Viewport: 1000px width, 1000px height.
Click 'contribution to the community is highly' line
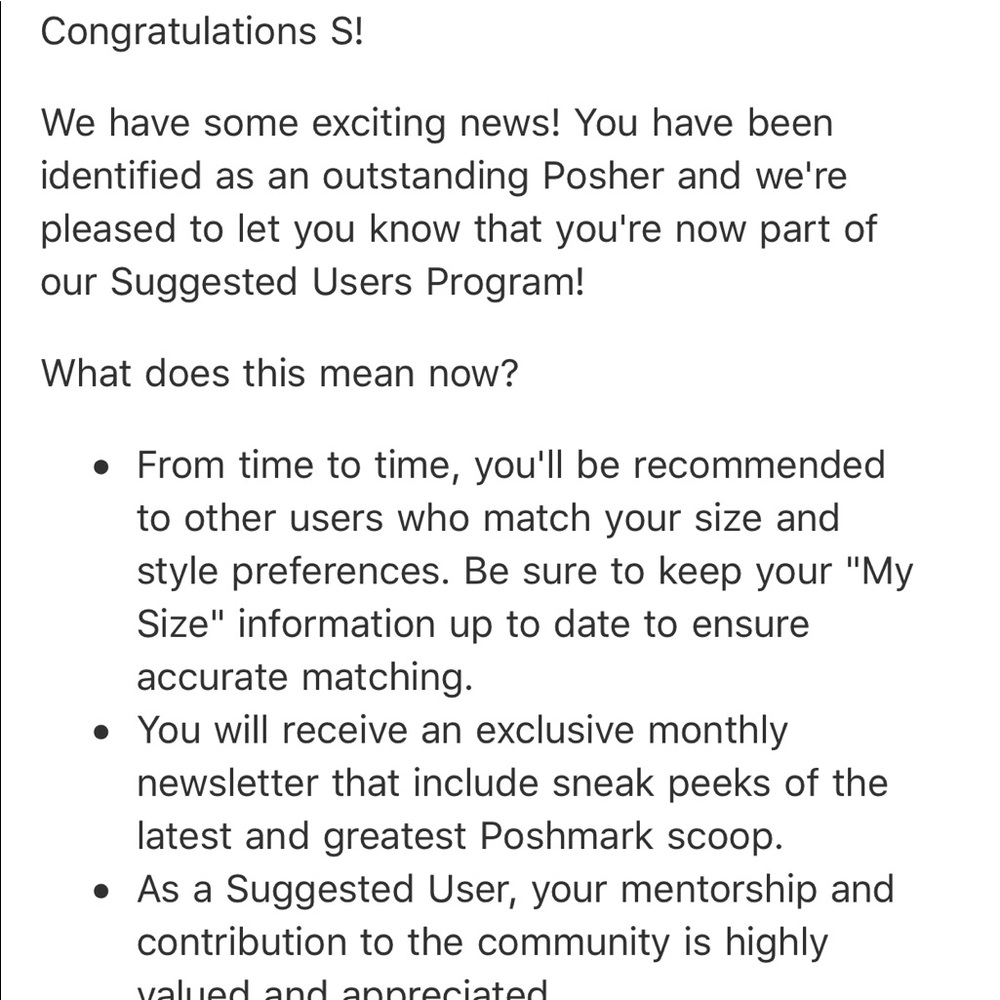482,943
